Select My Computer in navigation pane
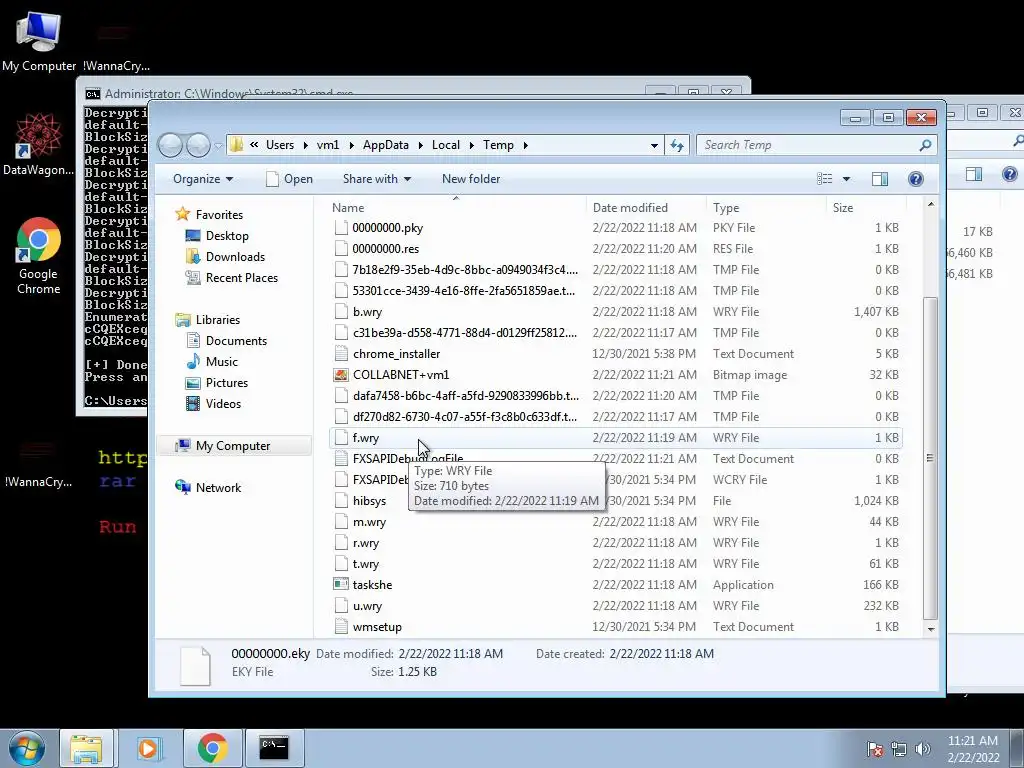Screen dimensions: 1024x768 coord(232,445)
